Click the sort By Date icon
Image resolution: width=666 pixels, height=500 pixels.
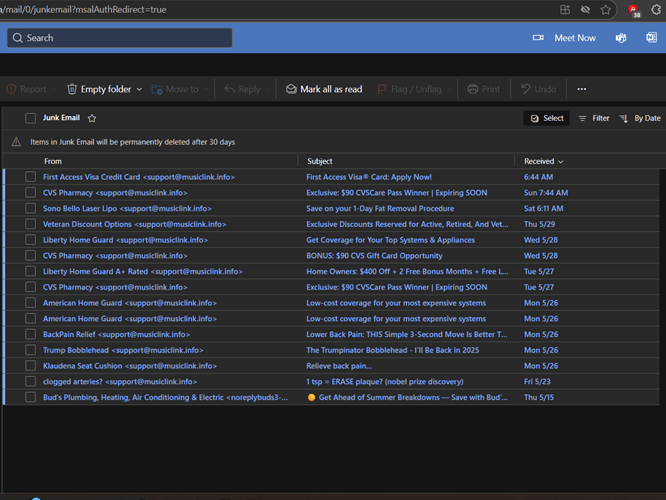point(624,119)
